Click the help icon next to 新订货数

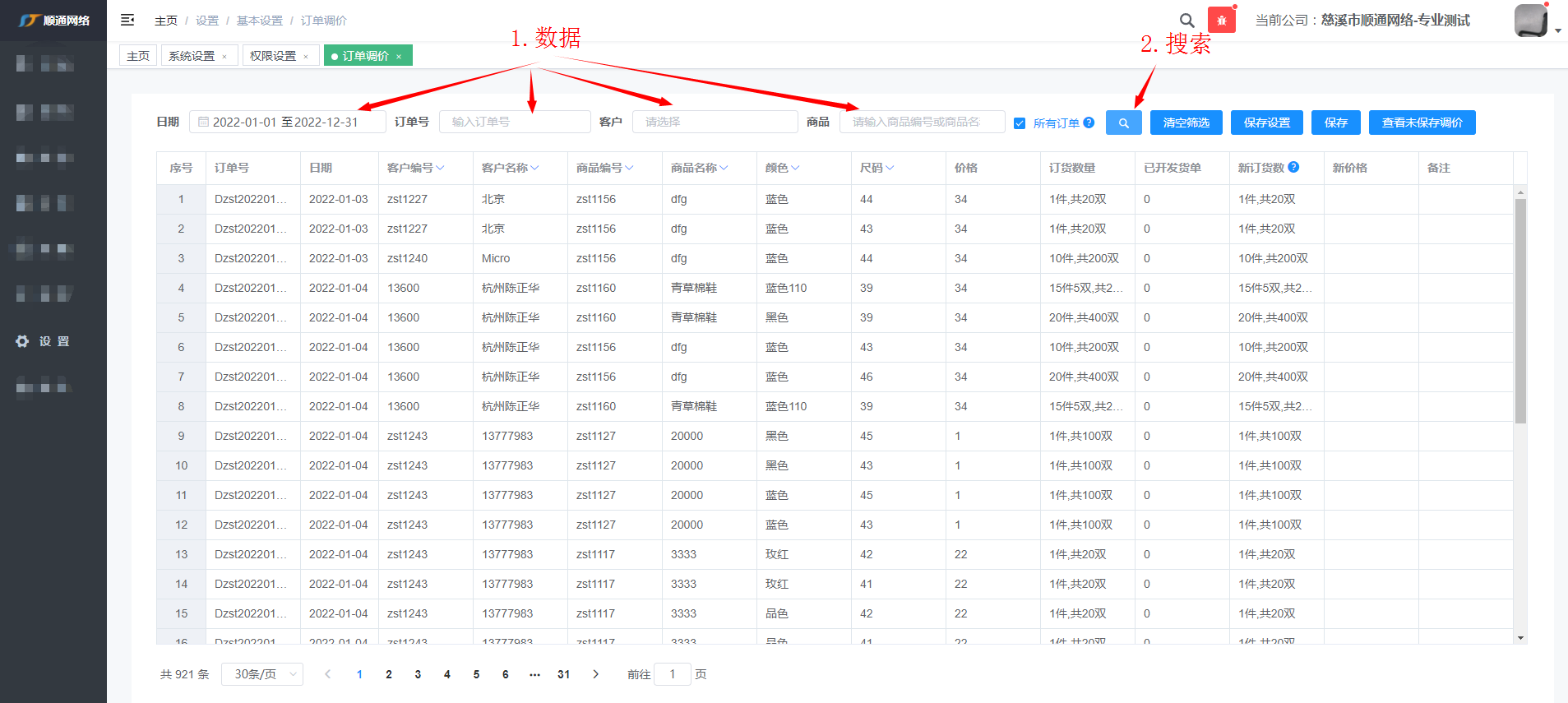pos(1293,167)
